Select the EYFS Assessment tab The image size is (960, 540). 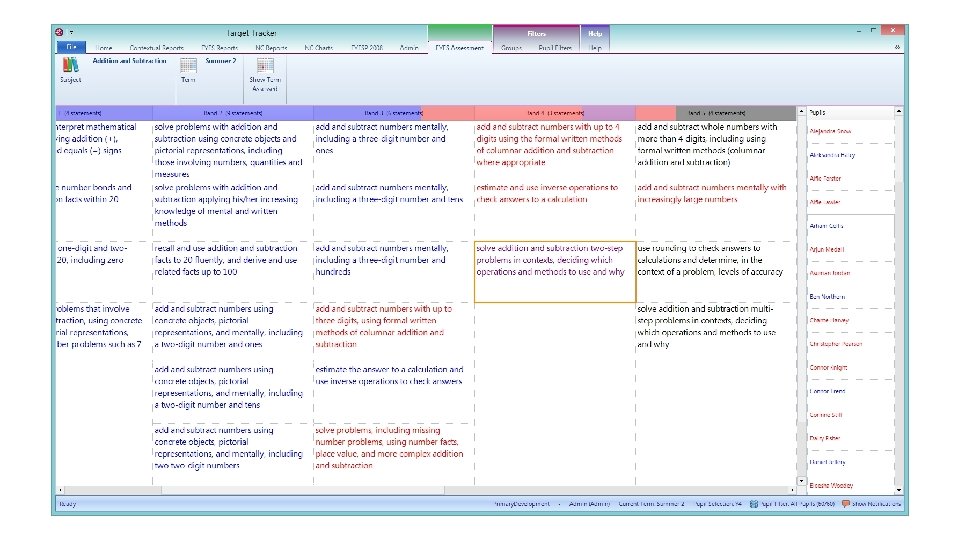point(459,48)
